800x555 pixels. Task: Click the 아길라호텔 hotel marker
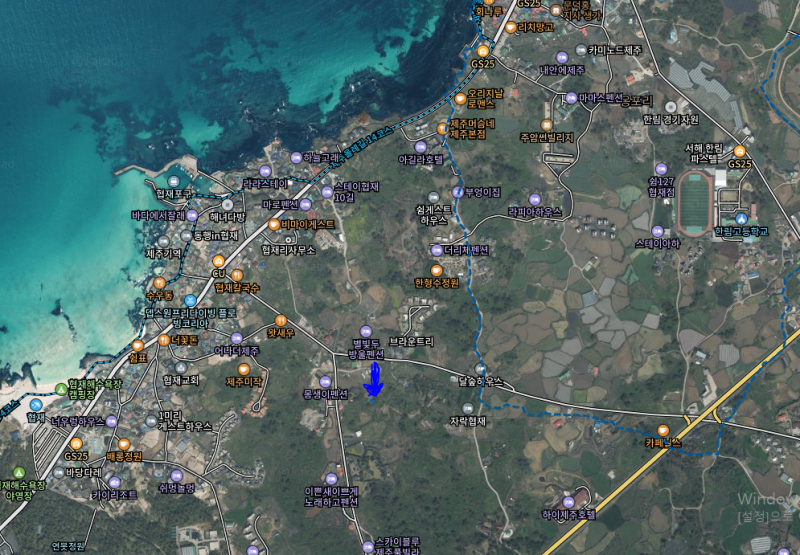coord(420,146)
